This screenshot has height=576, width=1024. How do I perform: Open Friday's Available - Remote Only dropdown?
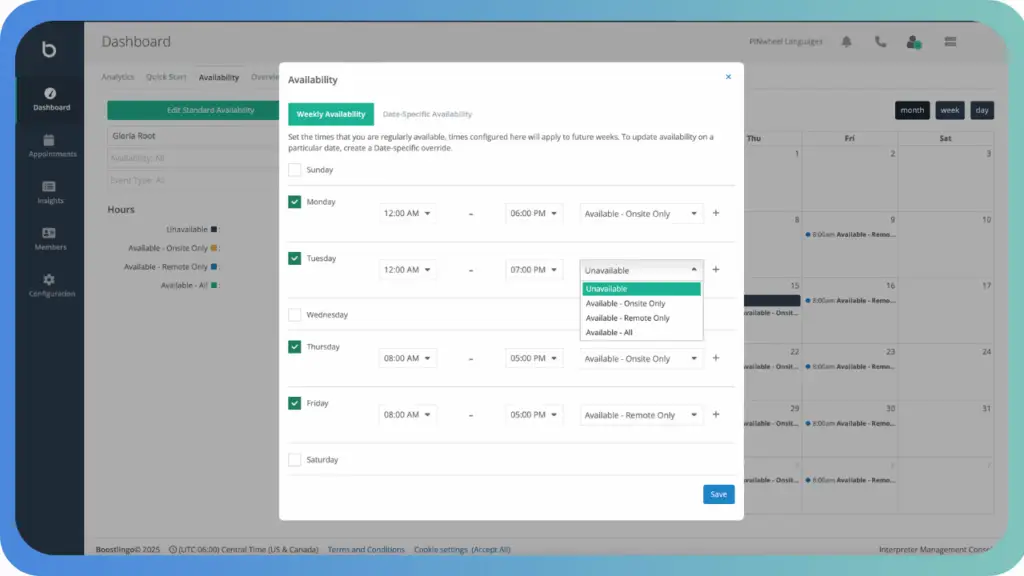pyautogui.click(x=641, y=415)
